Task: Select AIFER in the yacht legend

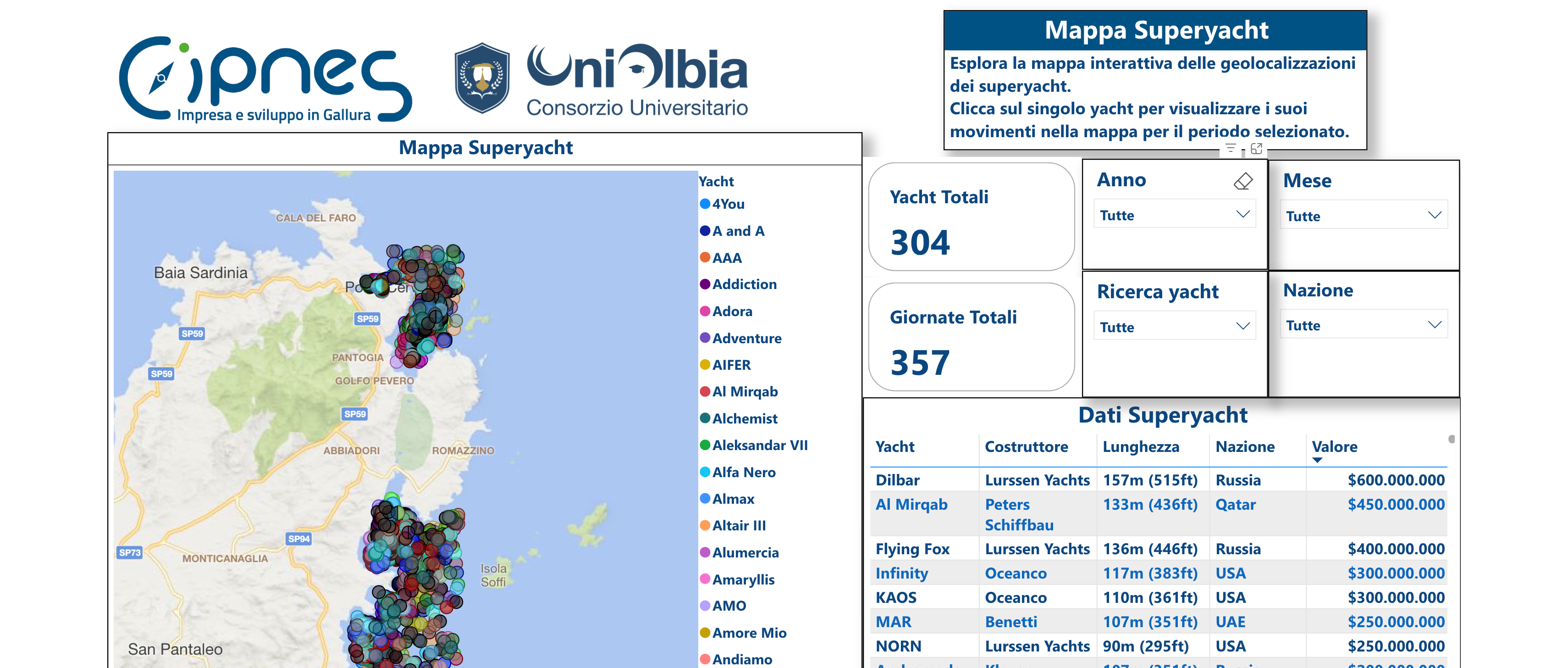Action: pos(725,365)
